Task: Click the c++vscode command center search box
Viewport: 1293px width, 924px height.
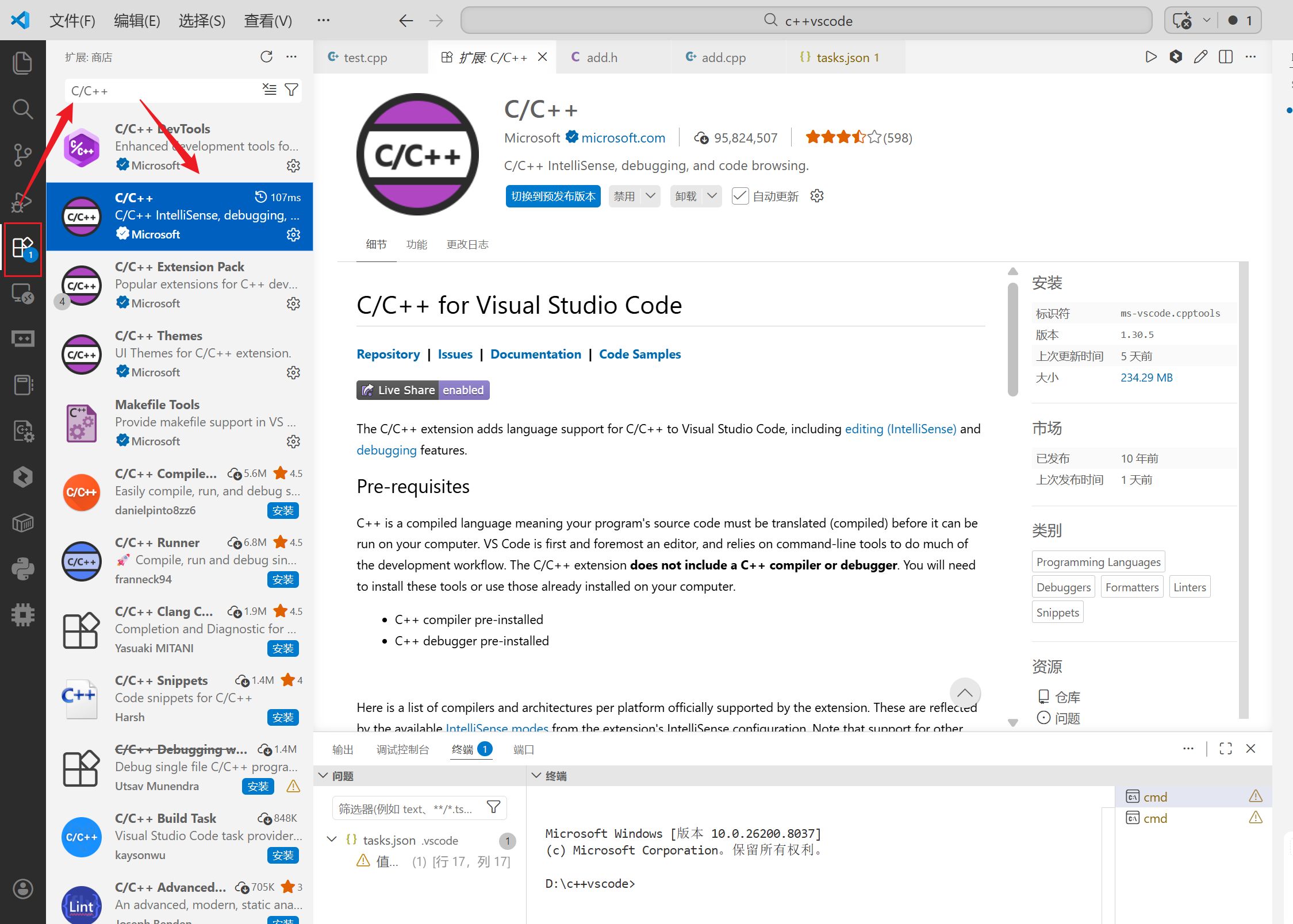Action: pyautogui.click(x=806, y=21)
